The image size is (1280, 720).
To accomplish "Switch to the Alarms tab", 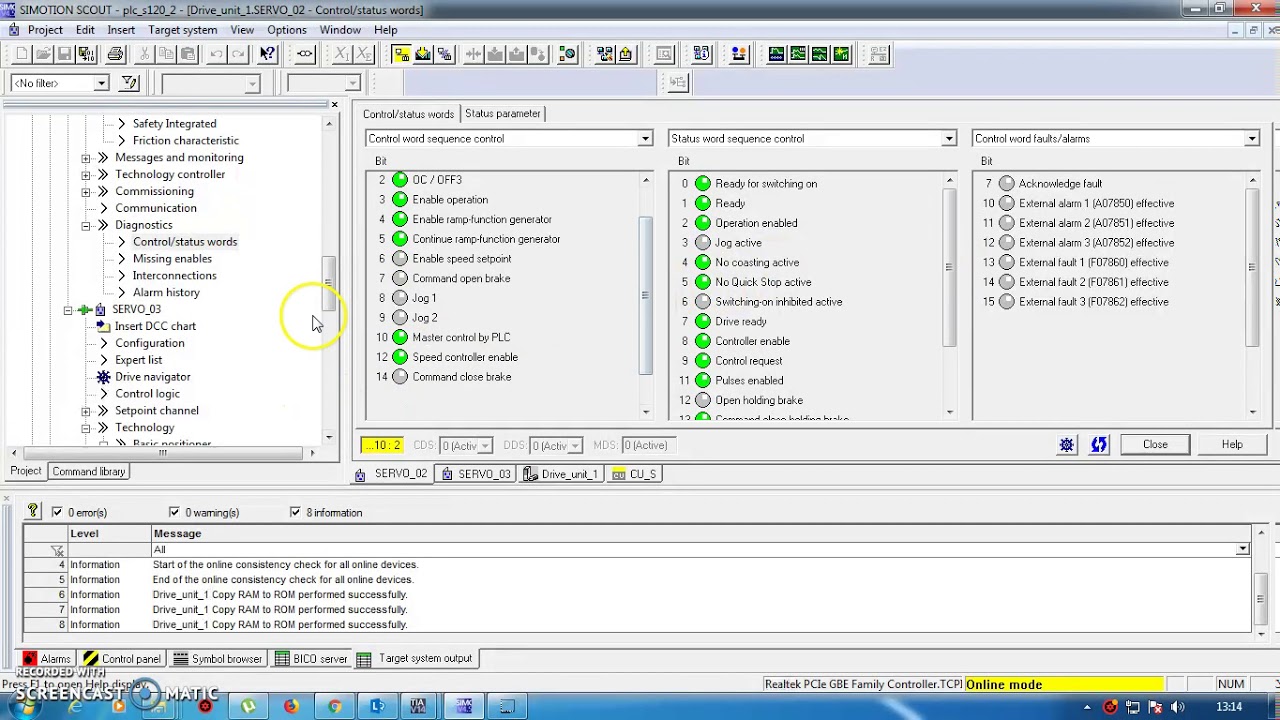I will 47,659.
